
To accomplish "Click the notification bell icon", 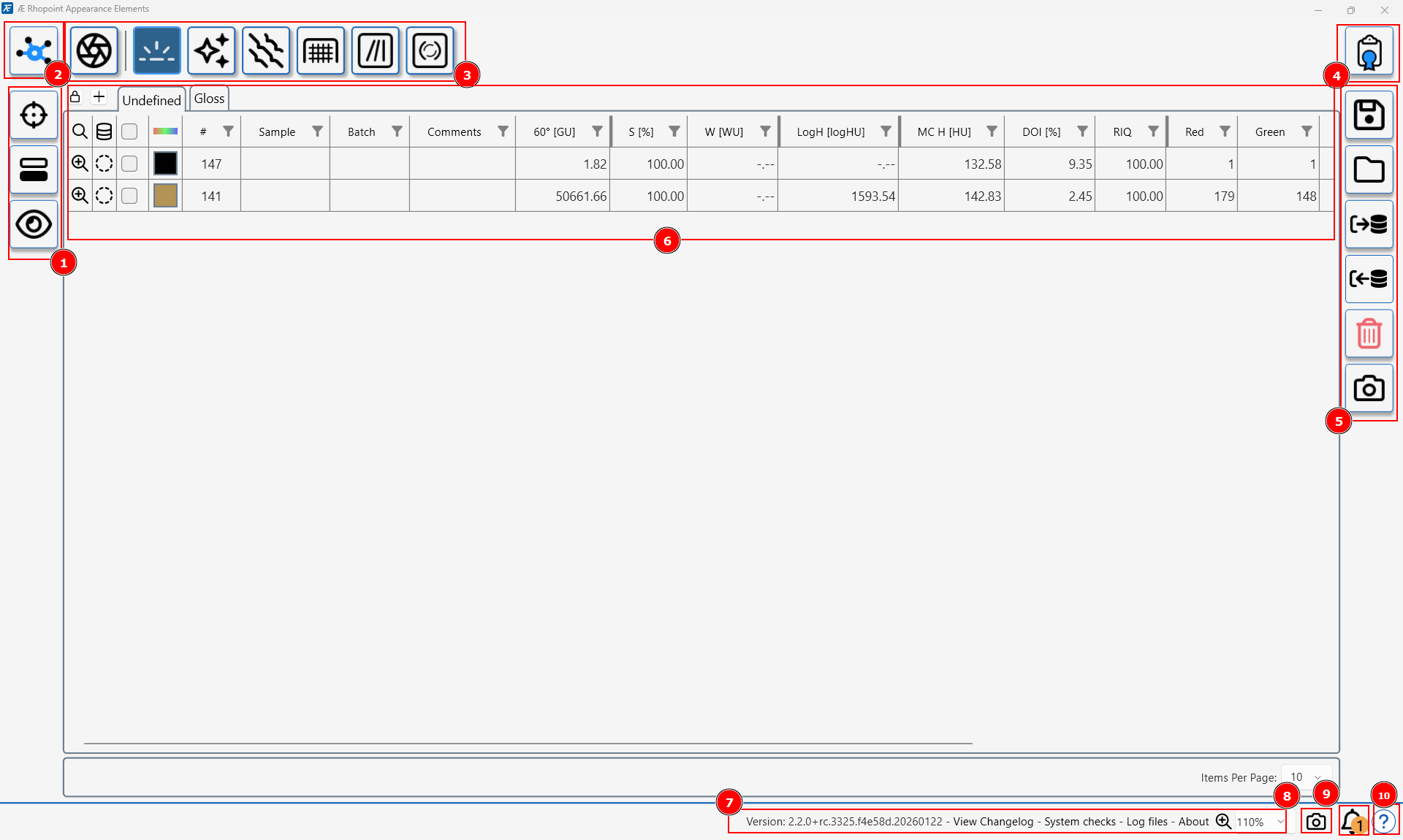I will point(1353,821).
